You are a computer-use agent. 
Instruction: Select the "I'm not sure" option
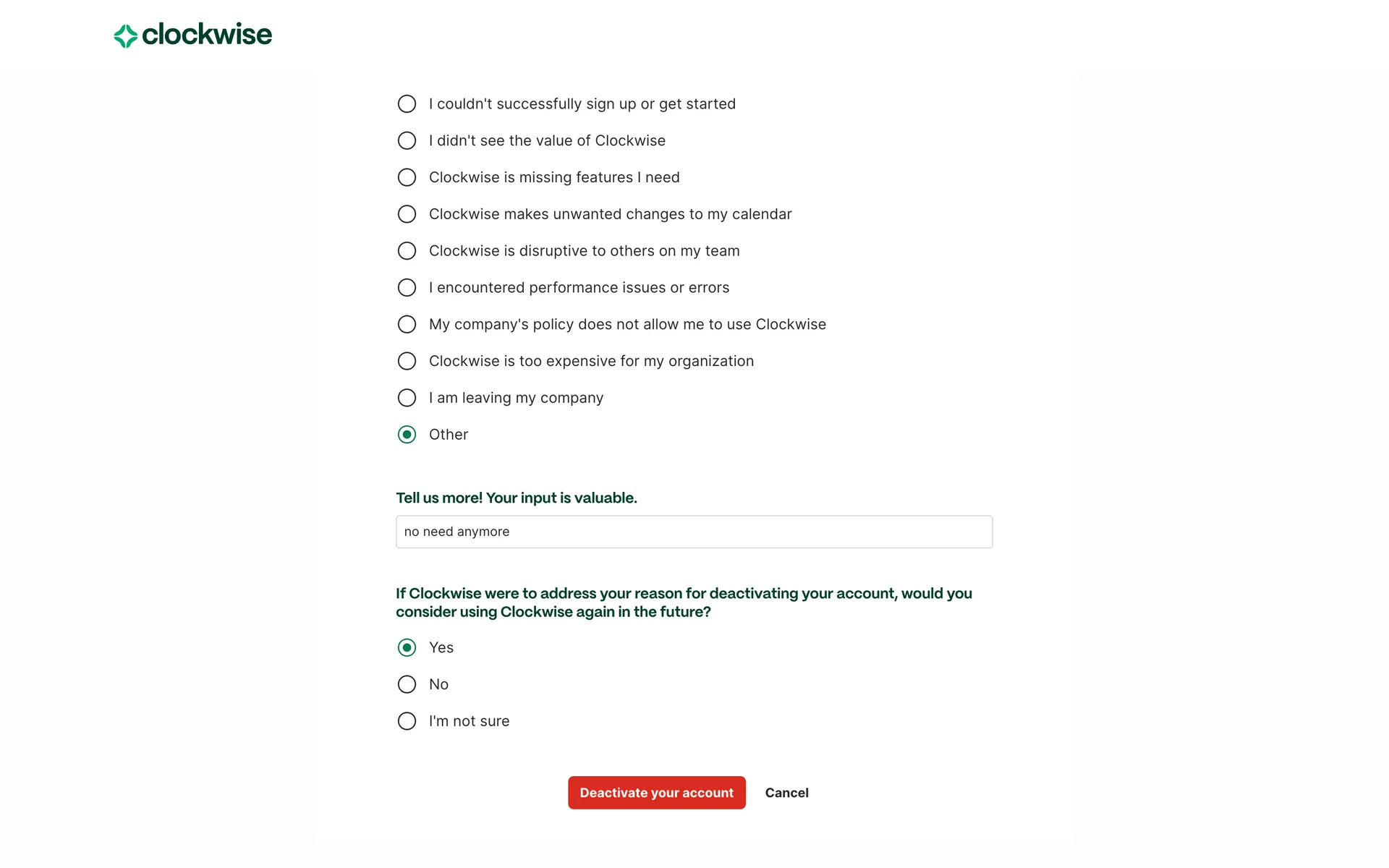click(407, 721)
